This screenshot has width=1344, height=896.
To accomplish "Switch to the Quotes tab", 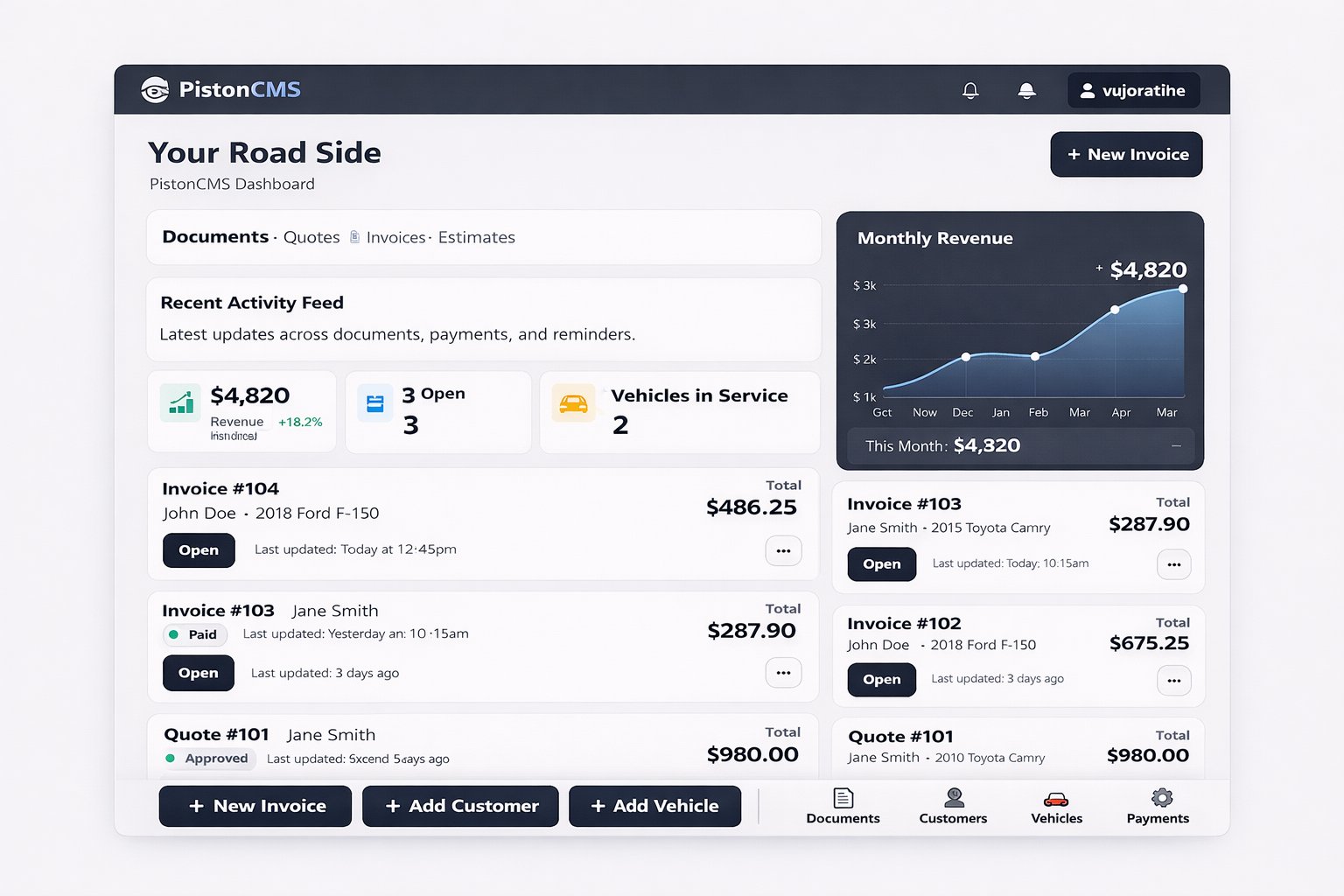I will tap(311, 237).
